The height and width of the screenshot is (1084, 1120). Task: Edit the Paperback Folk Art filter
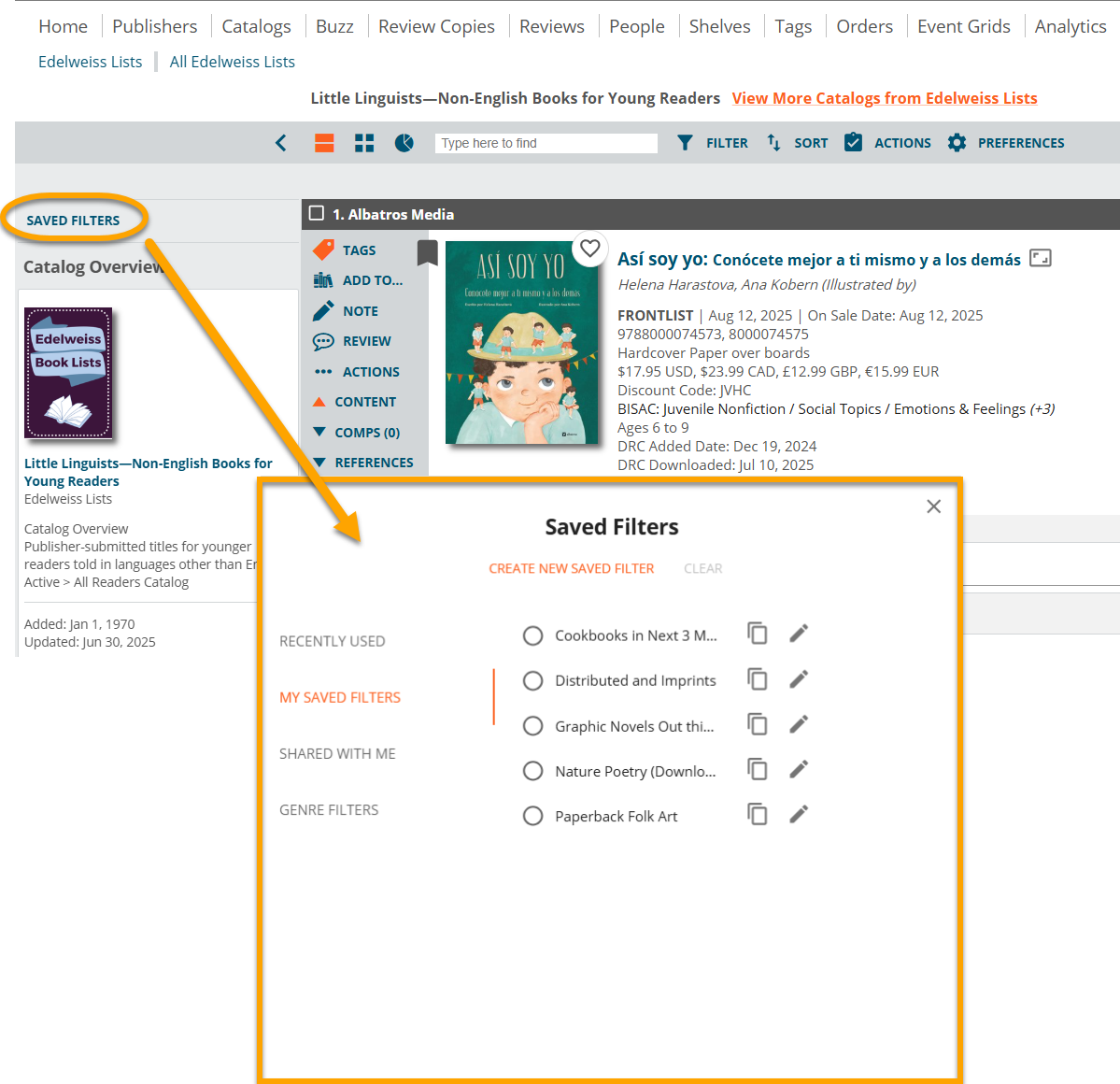point(799,814)
